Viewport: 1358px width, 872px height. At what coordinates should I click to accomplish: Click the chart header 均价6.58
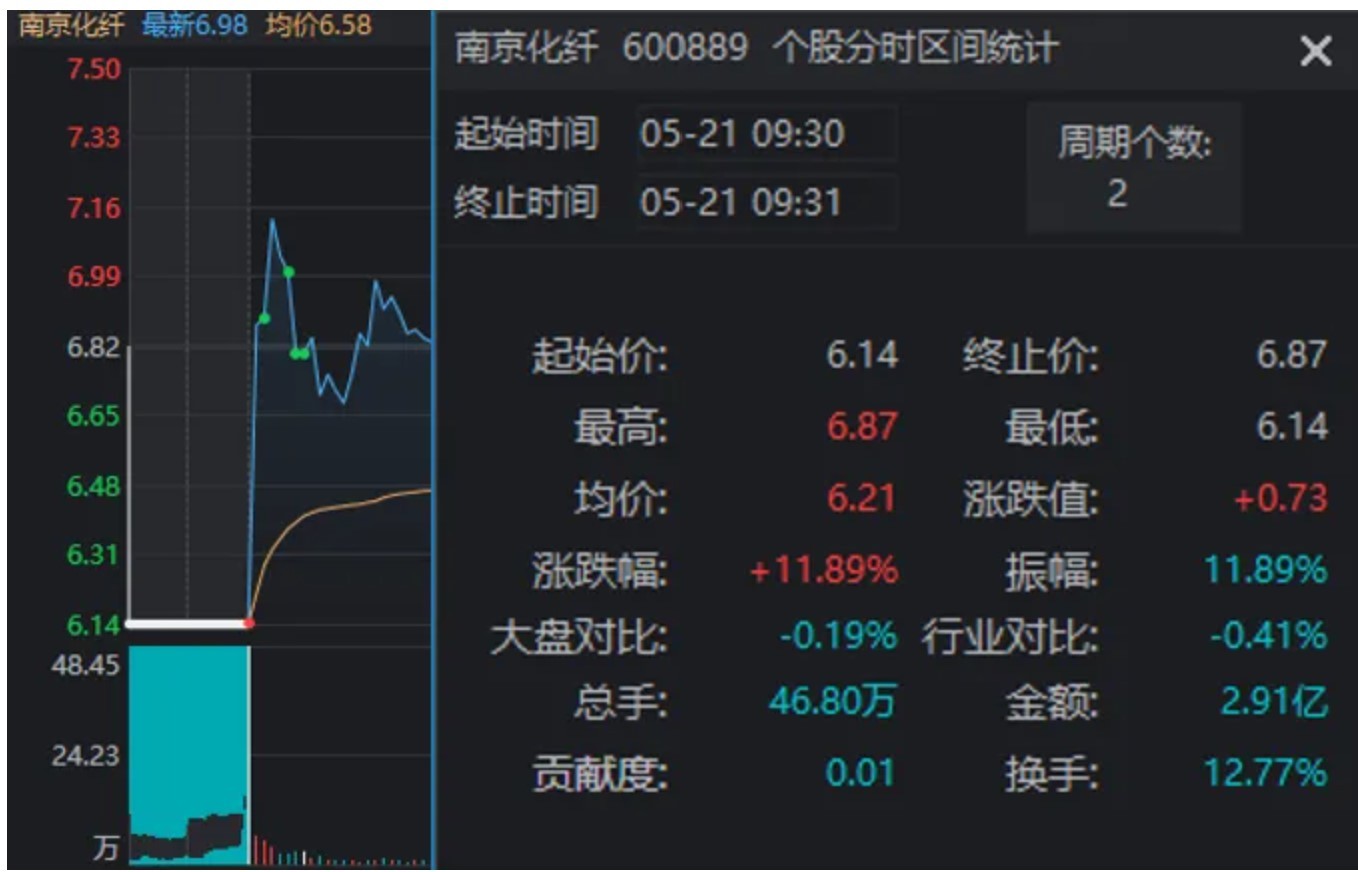pyautogui.click(x=318, y=25)
